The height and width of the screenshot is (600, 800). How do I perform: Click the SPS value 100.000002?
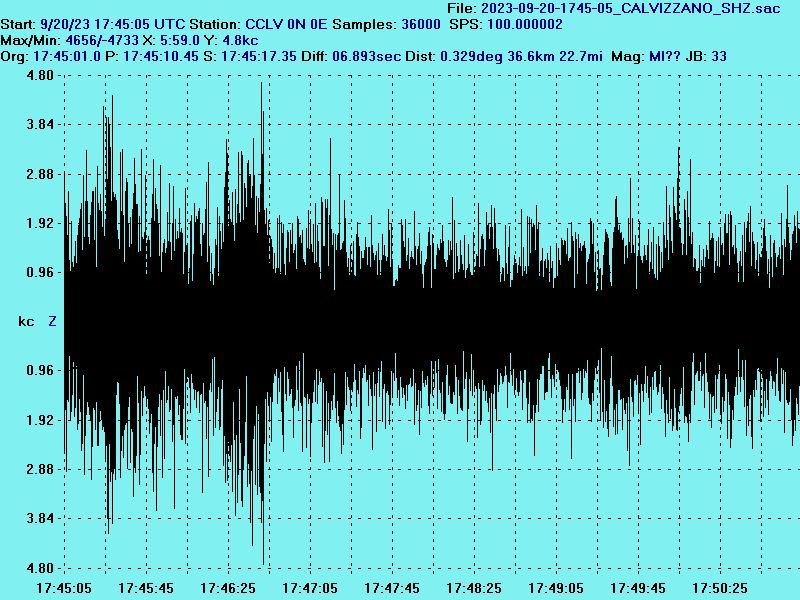click(x=524, y=24)
